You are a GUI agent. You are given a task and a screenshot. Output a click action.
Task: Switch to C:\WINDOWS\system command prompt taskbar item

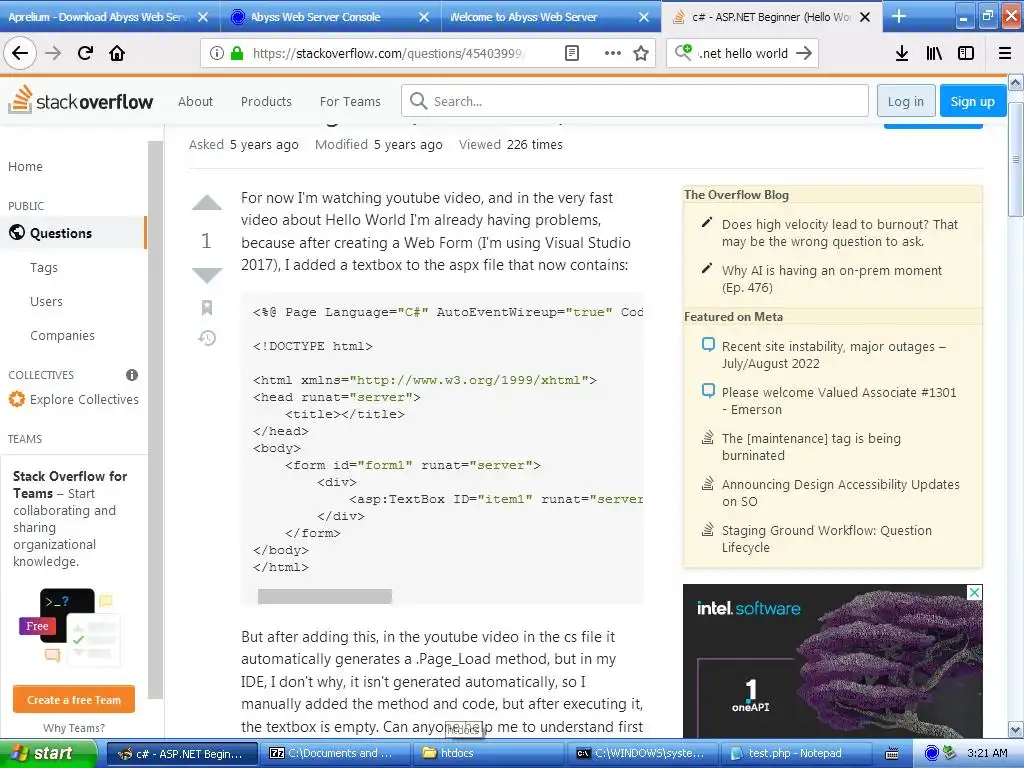(643, 753)
